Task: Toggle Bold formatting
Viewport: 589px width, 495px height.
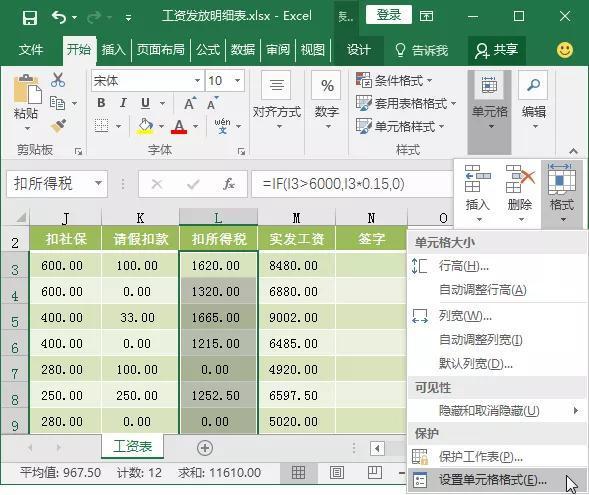Action: tap(101, 103)
